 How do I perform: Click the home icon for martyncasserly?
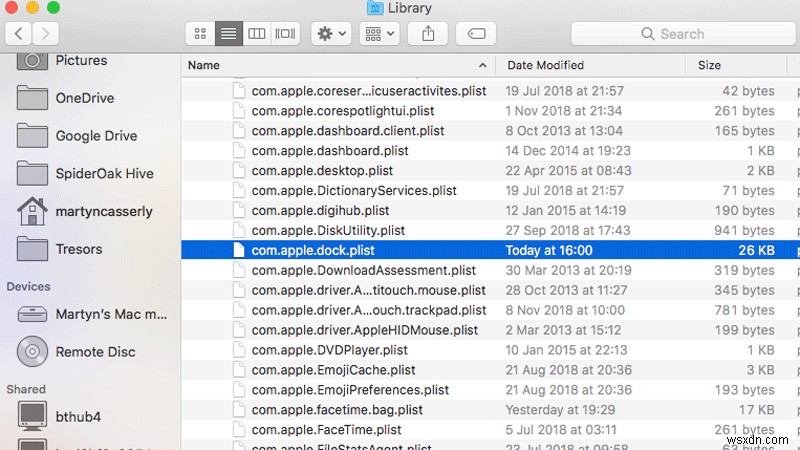32,211
